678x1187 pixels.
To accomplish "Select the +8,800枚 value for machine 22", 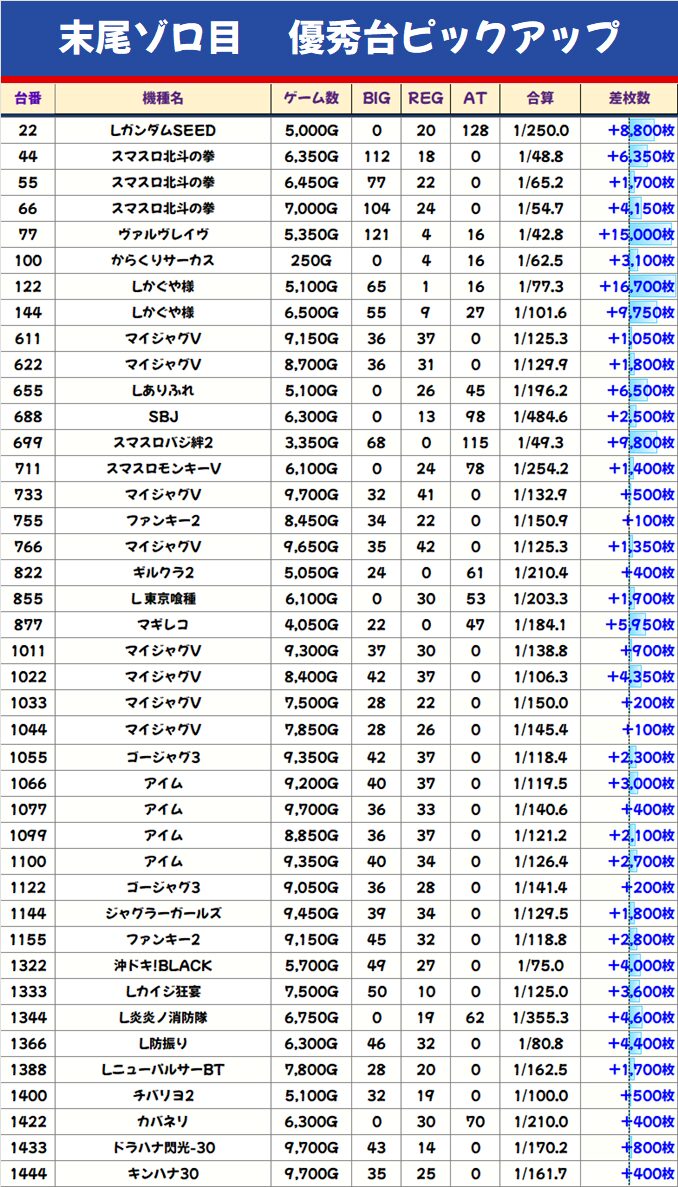I will [640, 131].
